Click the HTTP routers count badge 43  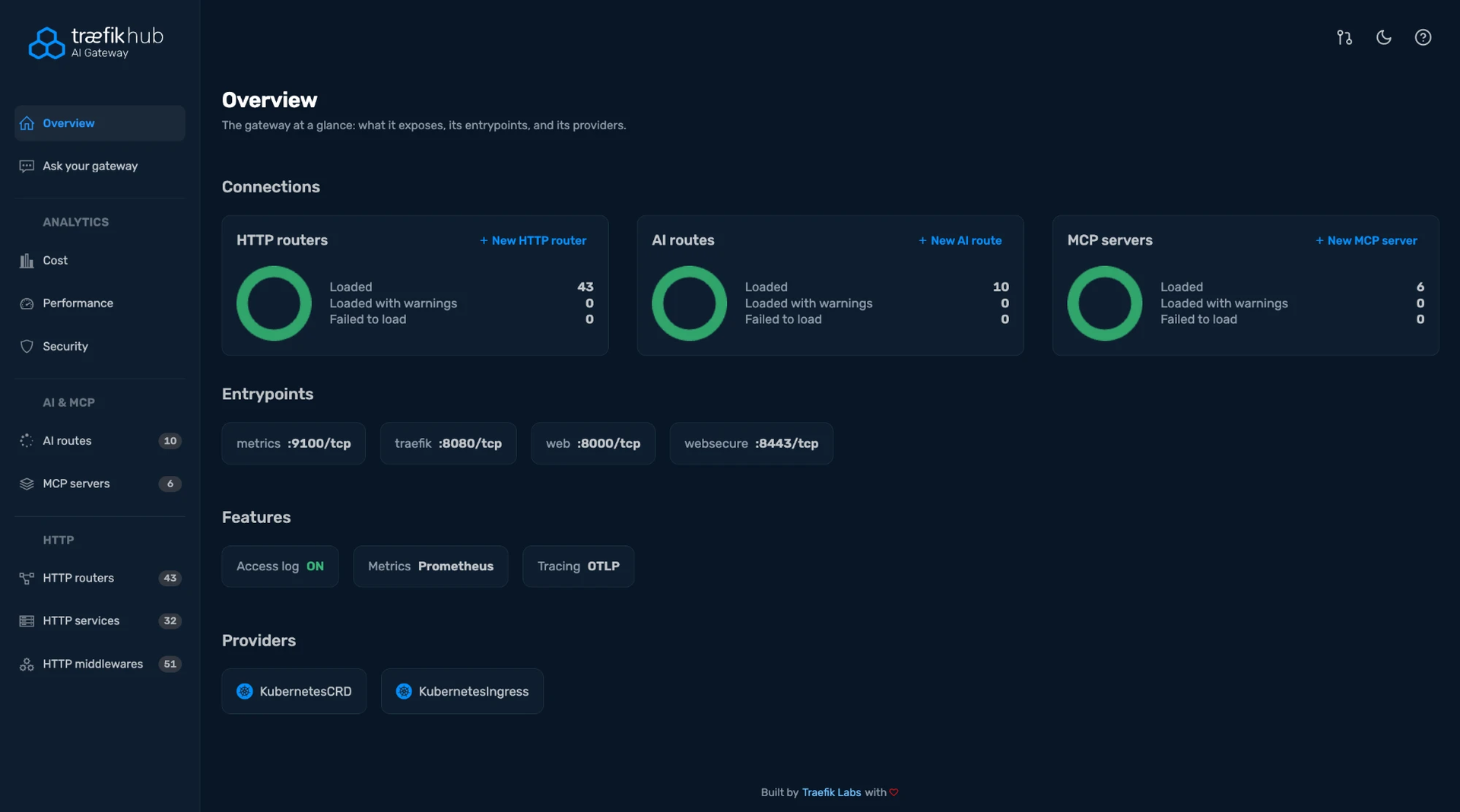click(170, 578)
